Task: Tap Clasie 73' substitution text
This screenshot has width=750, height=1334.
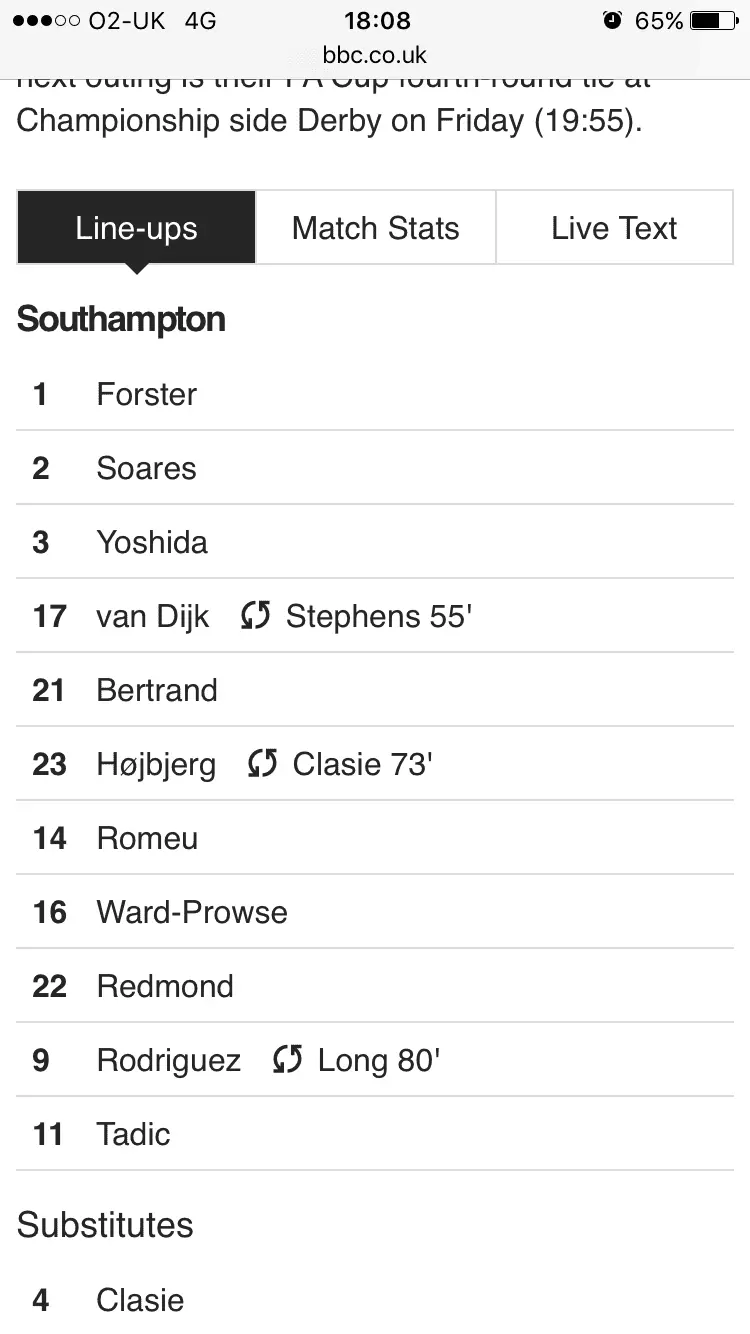Action: [362, 764]
